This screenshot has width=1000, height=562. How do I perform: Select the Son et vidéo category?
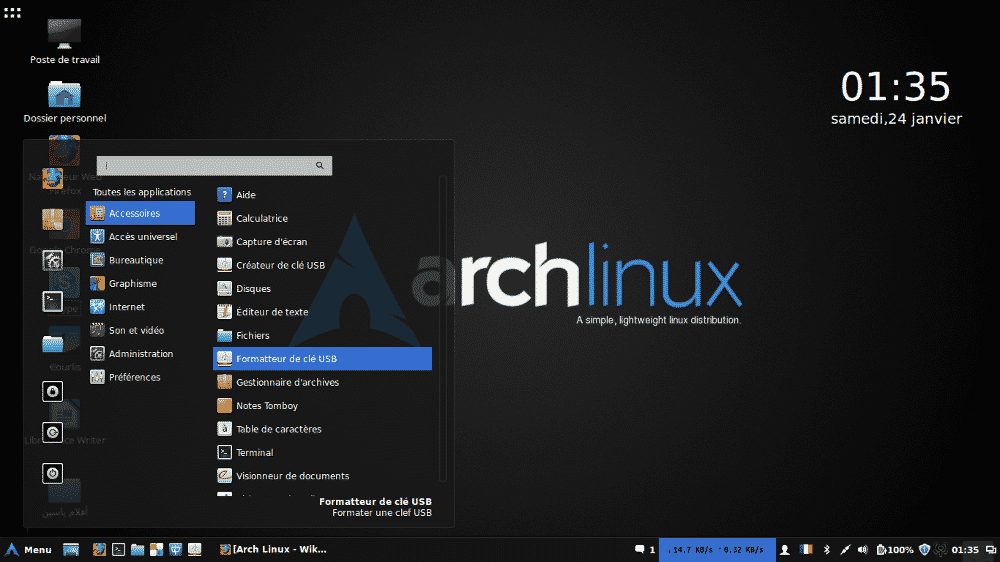tap(140, 330)
